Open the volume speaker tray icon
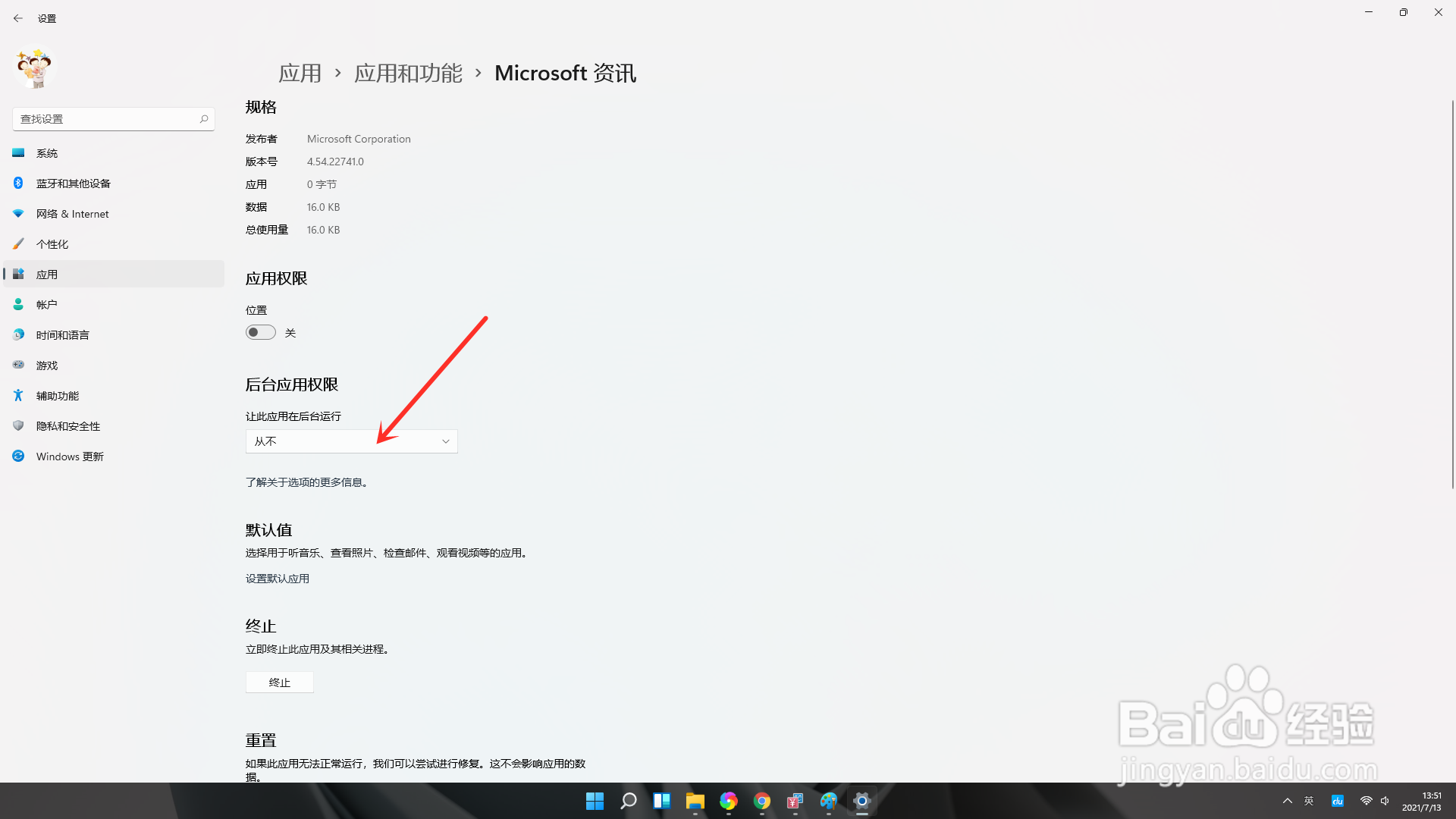Screen dimensions: 1456x819 coord(1385,801)
